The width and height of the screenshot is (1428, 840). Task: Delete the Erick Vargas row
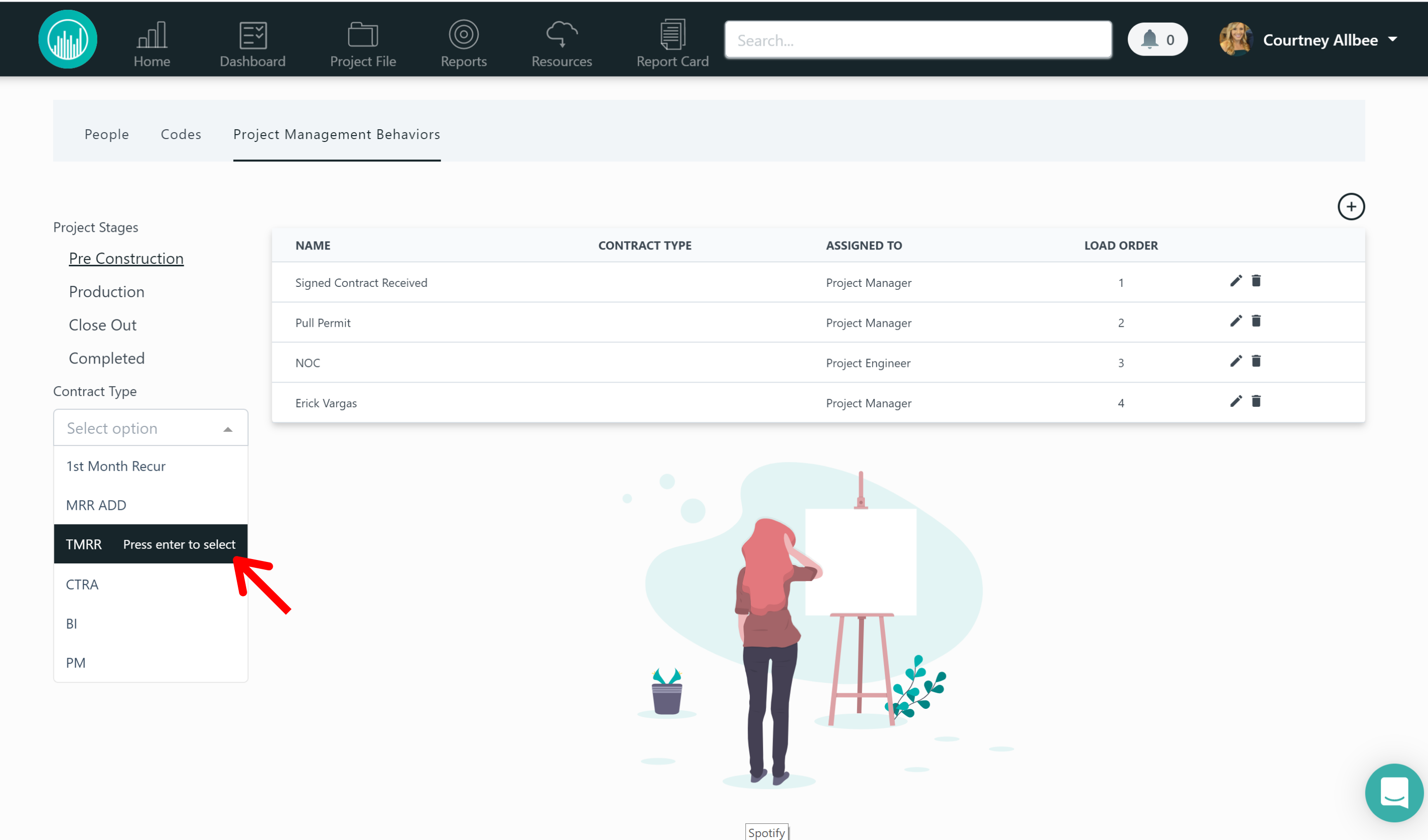click(1256, 402)
